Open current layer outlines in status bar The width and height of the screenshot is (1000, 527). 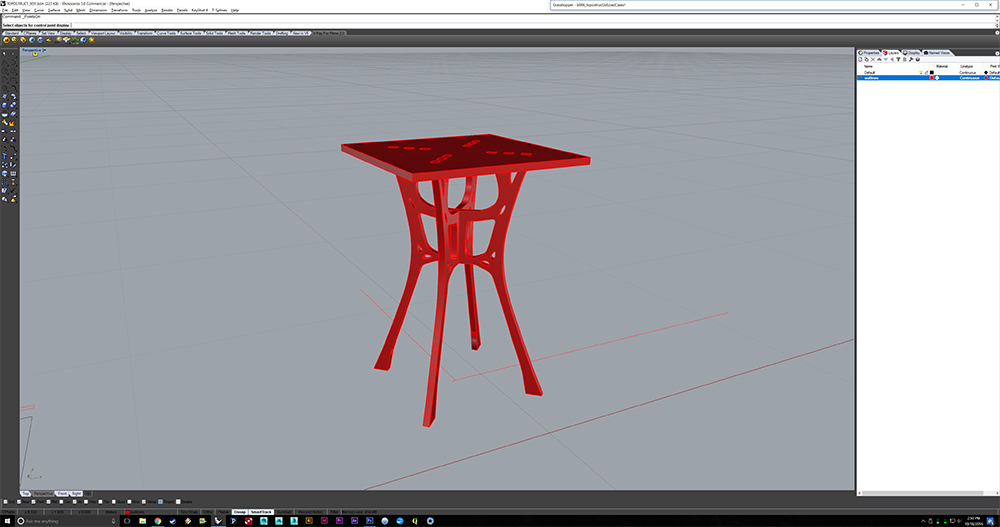point(151,512)
